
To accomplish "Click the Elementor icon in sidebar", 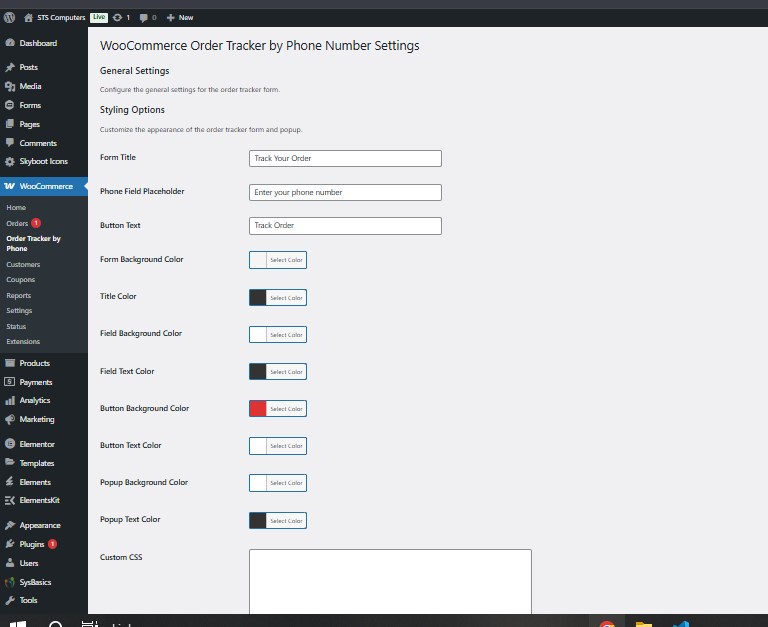I will click(10, 444).
